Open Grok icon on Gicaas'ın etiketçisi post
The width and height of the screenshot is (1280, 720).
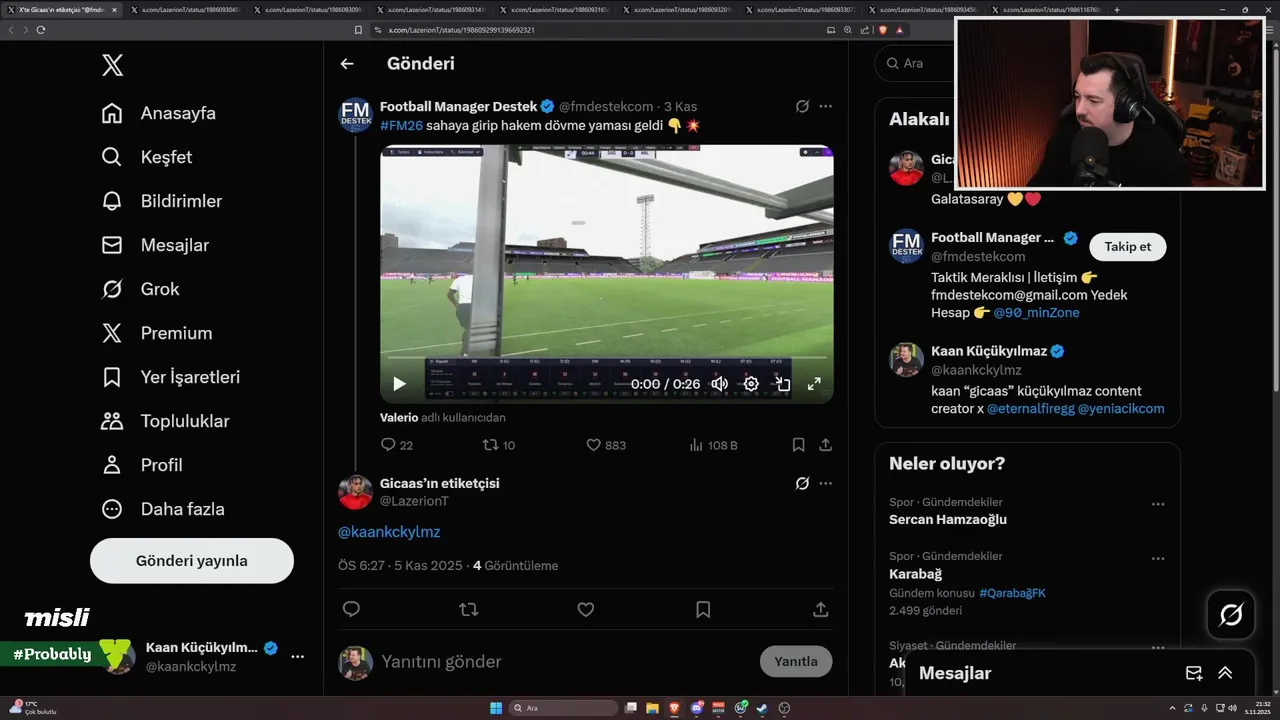[802, 484]
